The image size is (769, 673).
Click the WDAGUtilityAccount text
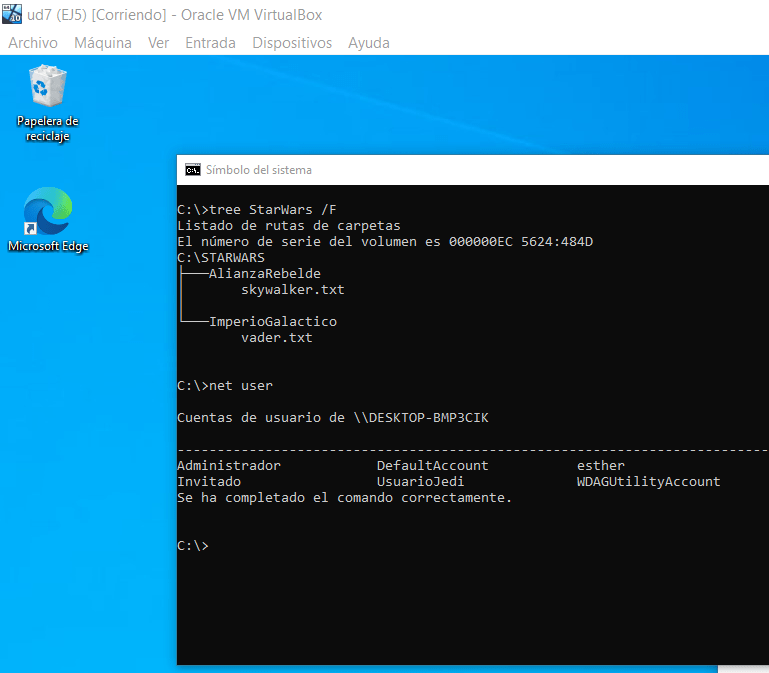click(648, 482)
